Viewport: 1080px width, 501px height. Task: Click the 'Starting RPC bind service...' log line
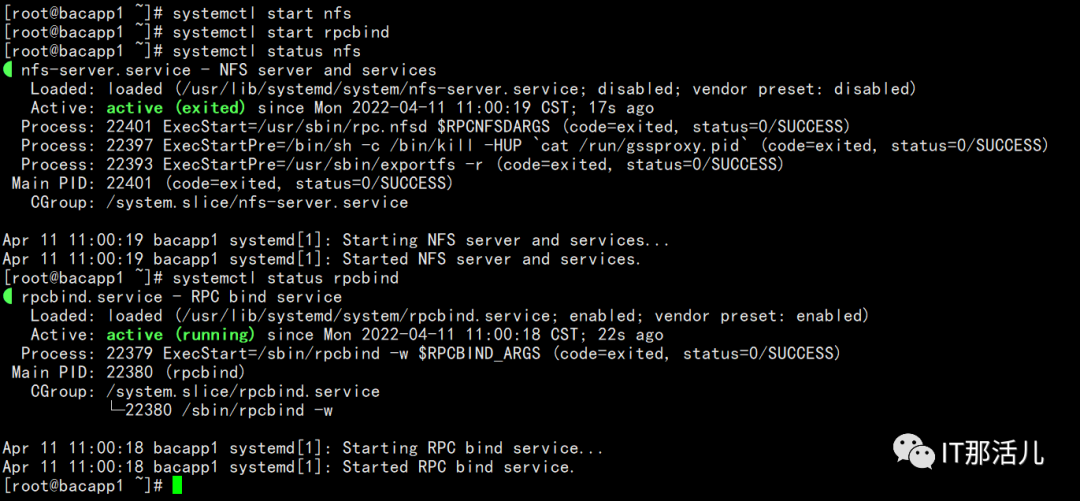(303, 449)
